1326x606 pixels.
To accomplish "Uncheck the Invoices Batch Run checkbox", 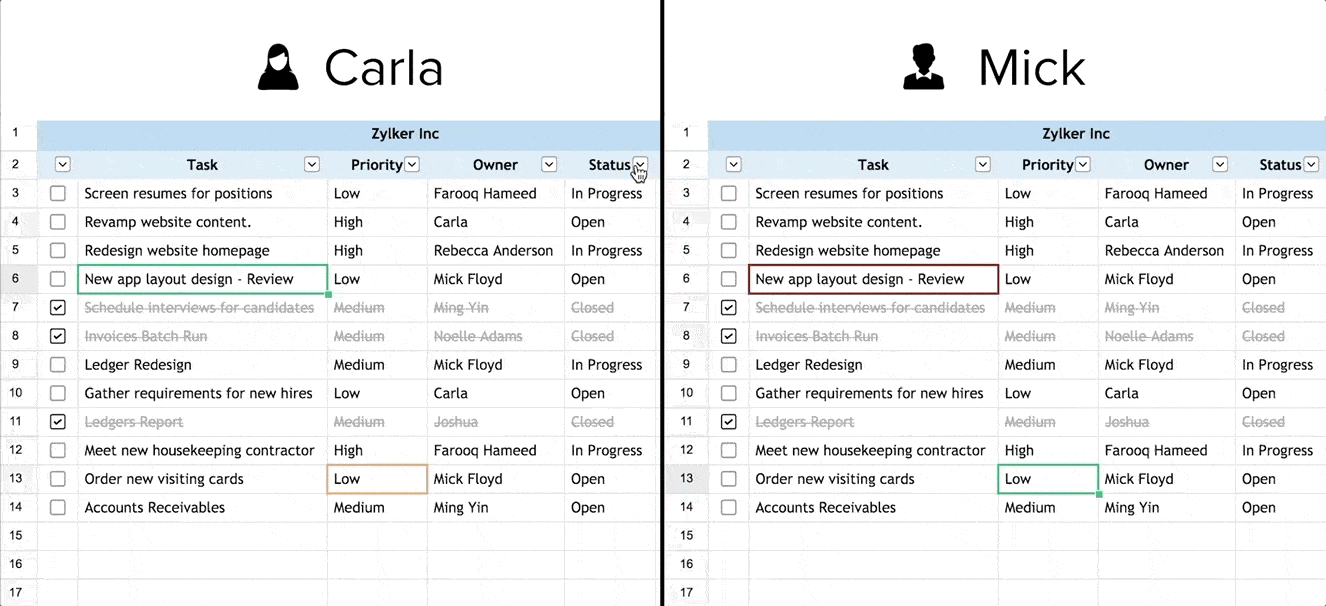I will pyautogui.click(x=57, y=336).
